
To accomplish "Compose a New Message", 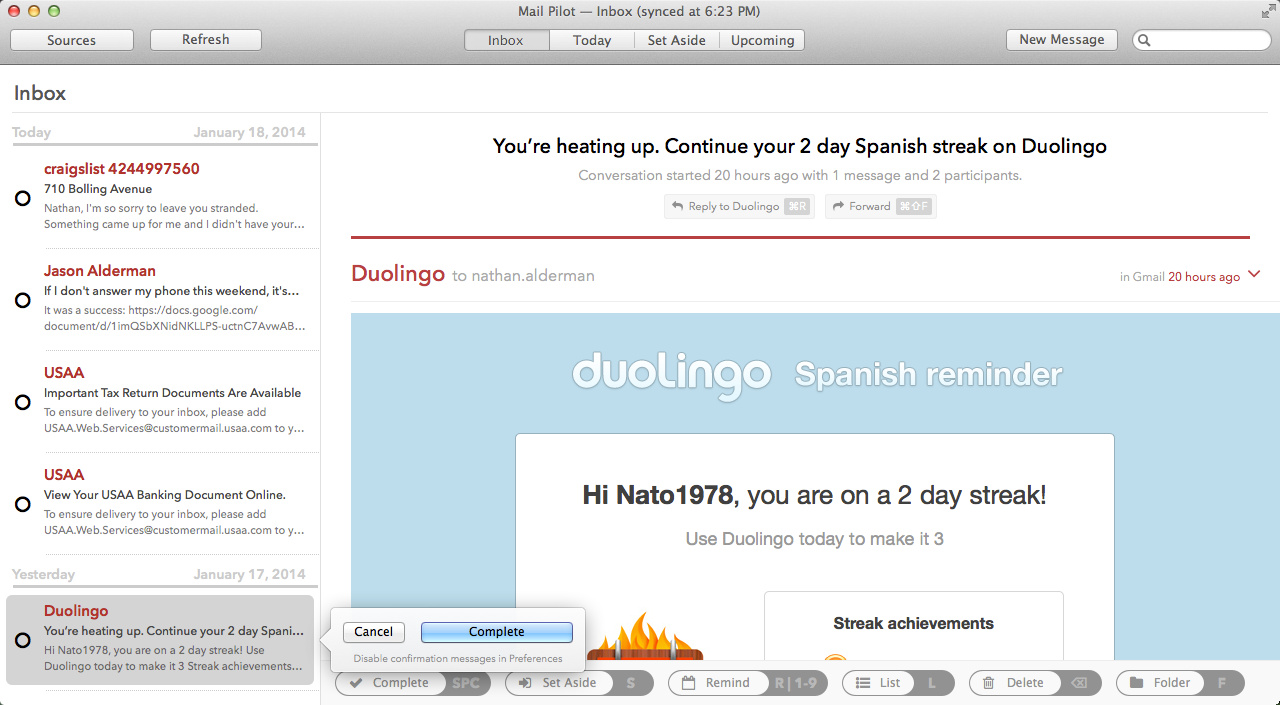I will pyautogui.click(x=1062, y=40).
